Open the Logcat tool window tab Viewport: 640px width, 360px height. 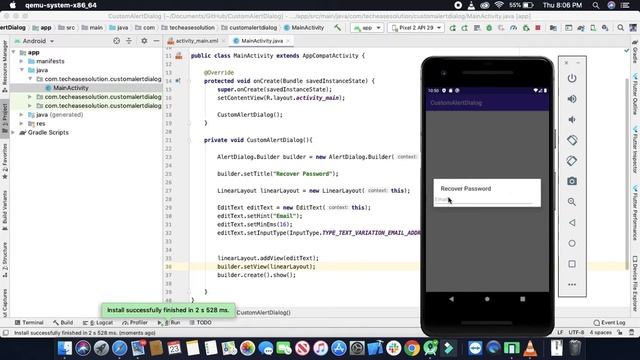(x=98, y=322)
